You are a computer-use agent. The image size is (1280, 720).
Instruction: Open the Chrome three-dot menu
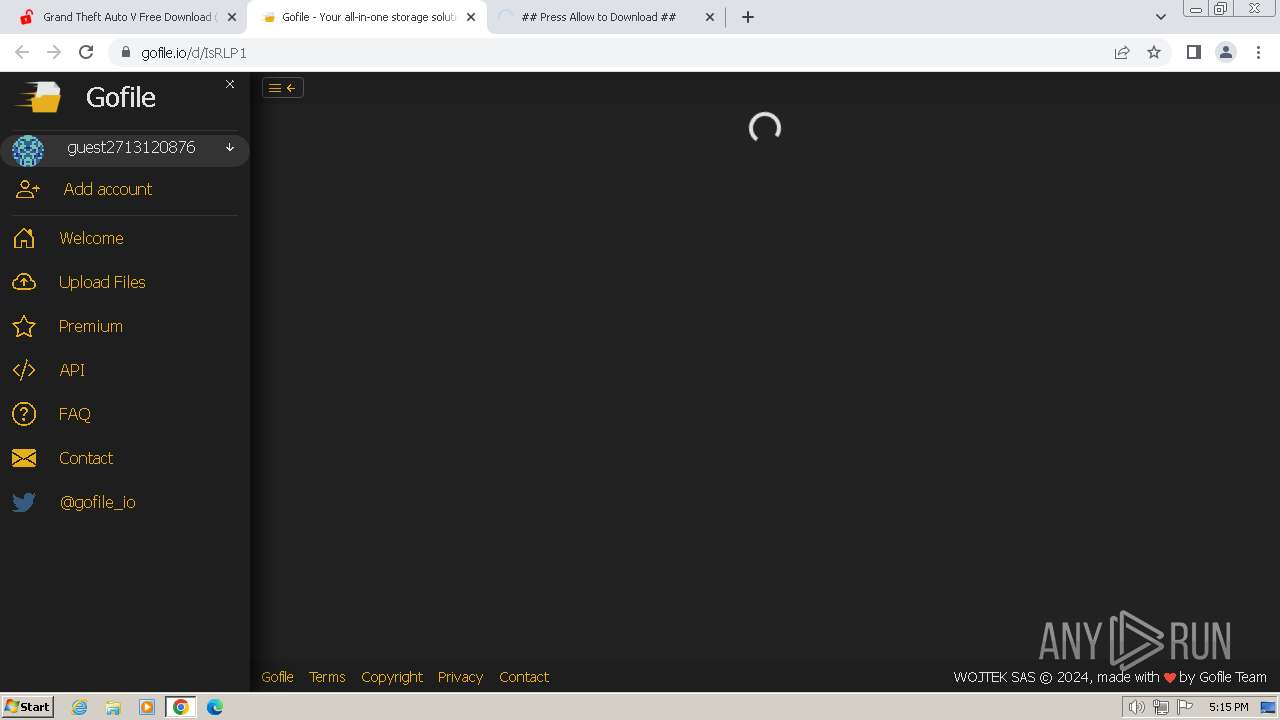(x=1258, y=53)
